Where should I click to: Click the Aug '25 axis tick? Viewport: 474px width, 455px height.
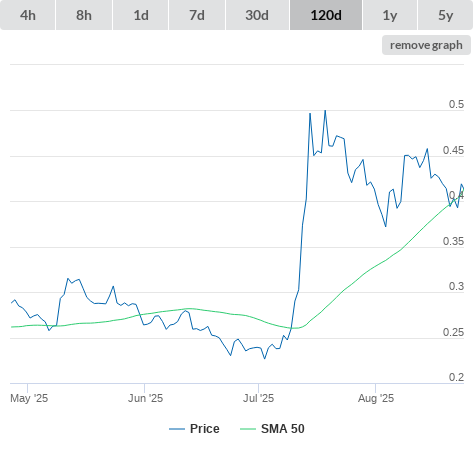376,398
